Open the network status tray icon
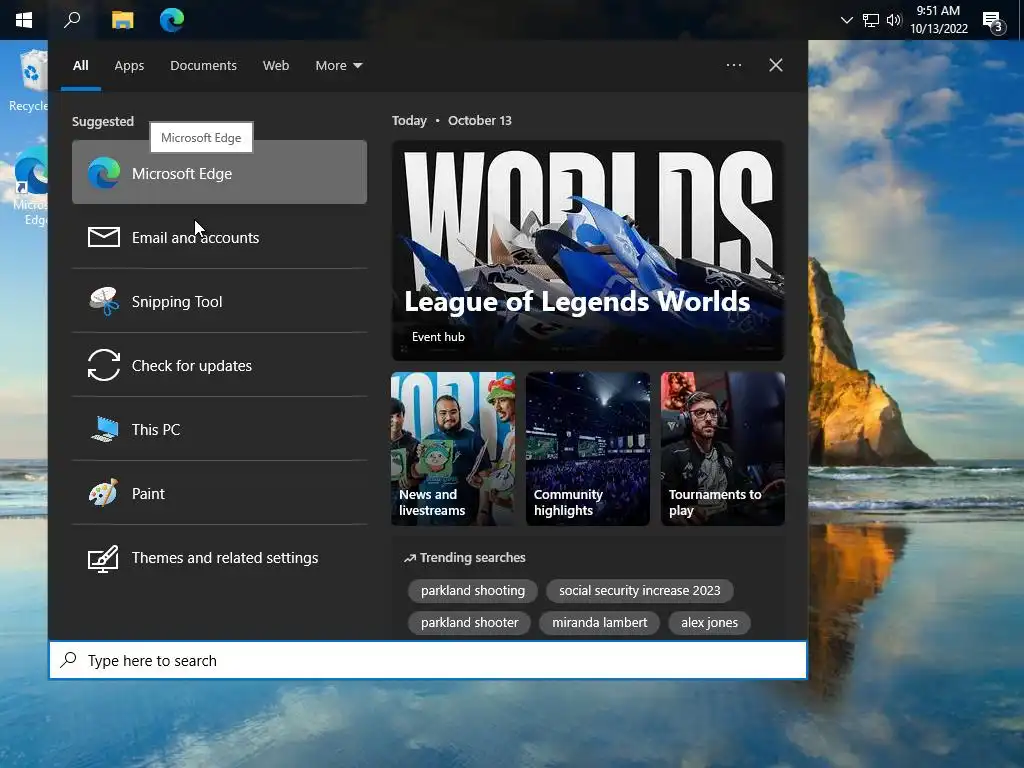 point(871,20)
